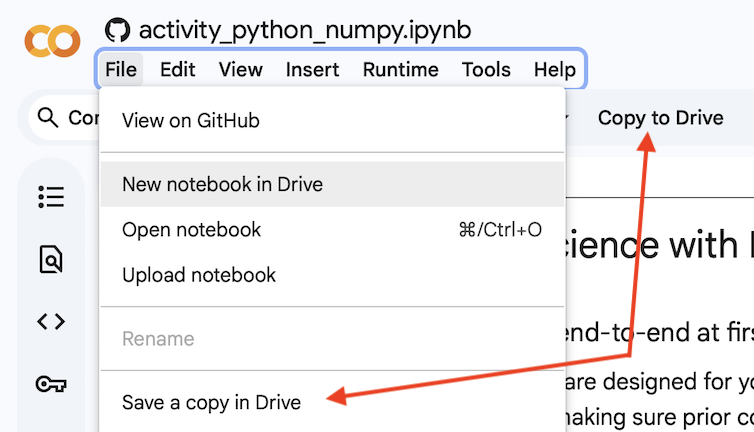Open the code snippets sidebar icon
The width and height of the screenshot is (754, 432).
tap(51, 321)
